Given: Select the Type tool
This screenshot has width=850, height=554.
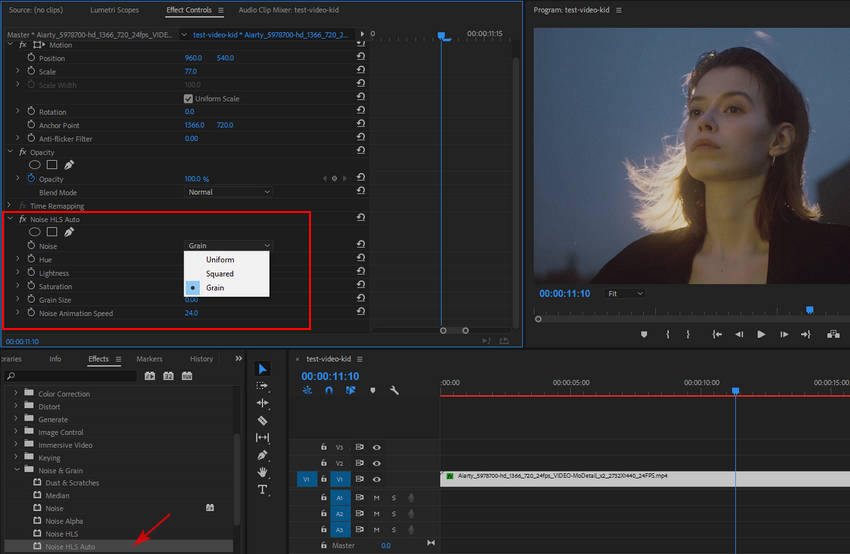Looking at the screenshot, I should click(x=262, y=489).
